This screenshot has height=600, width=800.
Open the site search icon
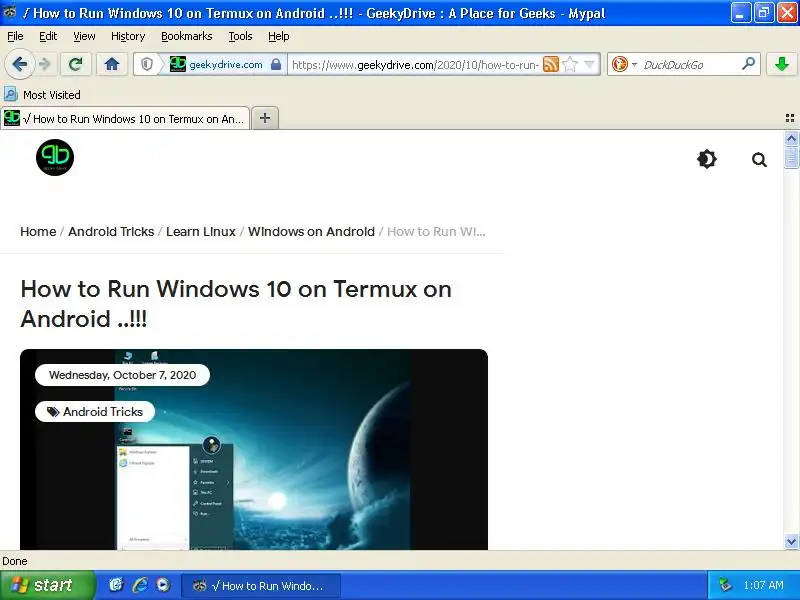point(759,160)
